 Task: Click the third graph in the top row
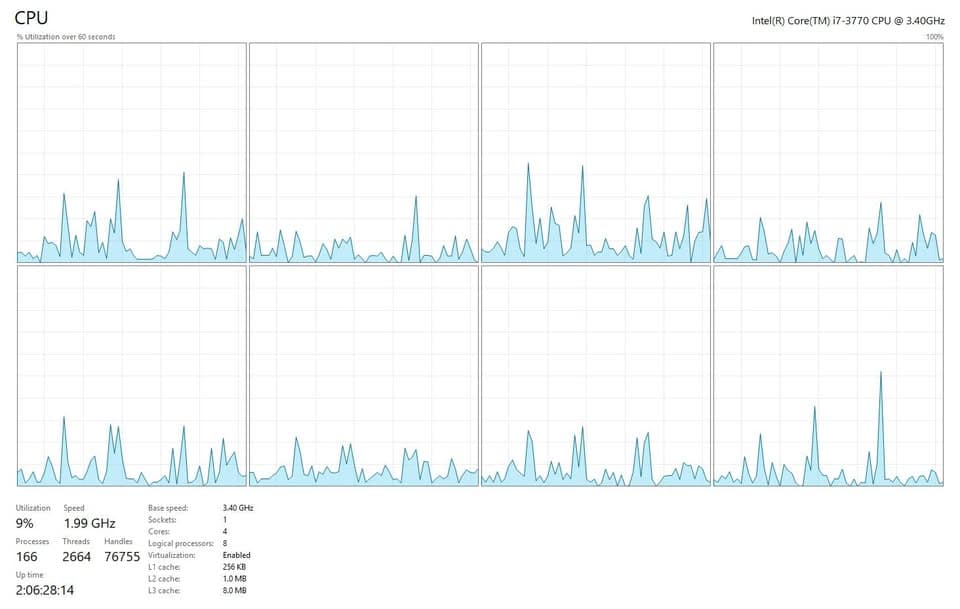(596, 153)
